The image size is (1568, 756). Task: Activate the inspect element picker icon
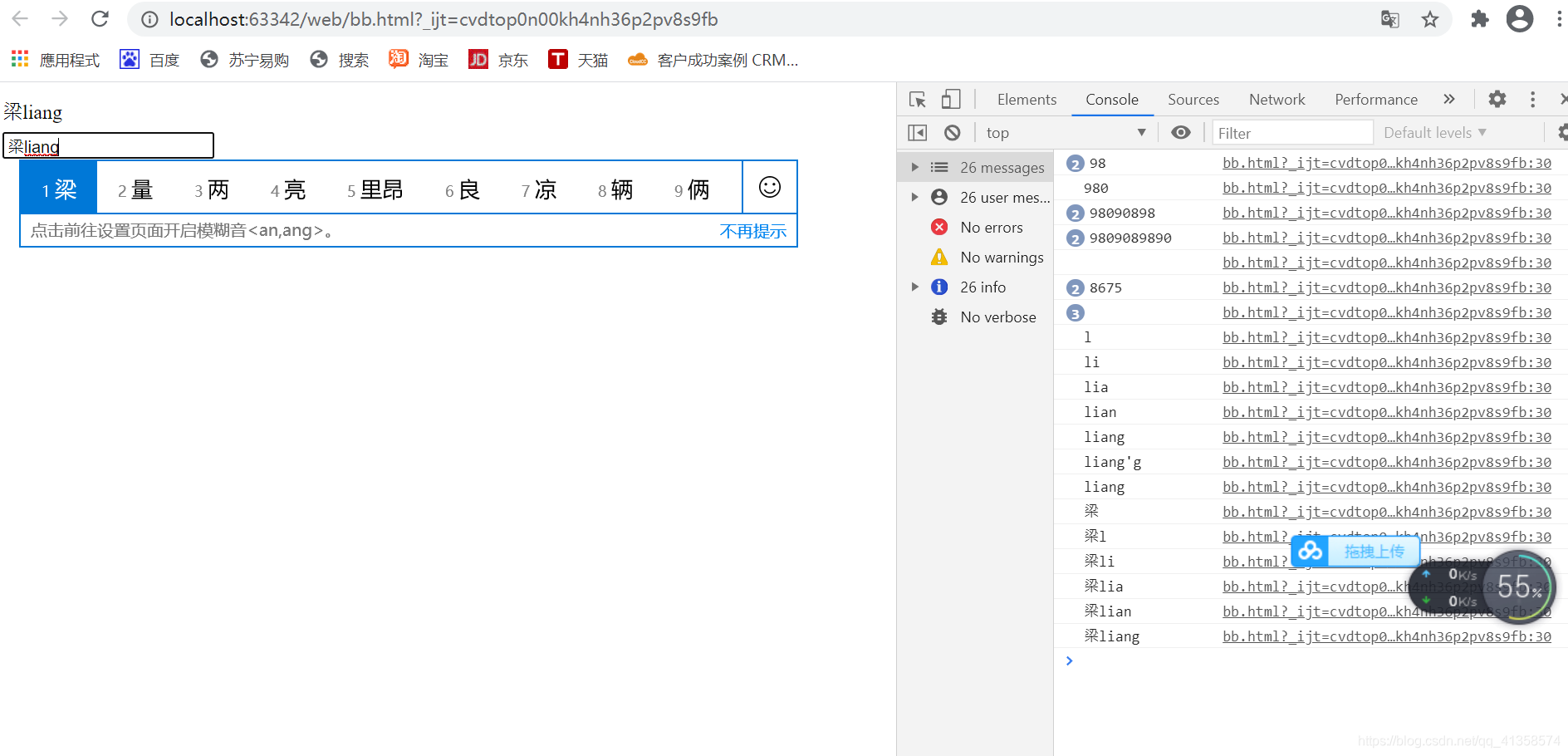[x=918, y=100]
